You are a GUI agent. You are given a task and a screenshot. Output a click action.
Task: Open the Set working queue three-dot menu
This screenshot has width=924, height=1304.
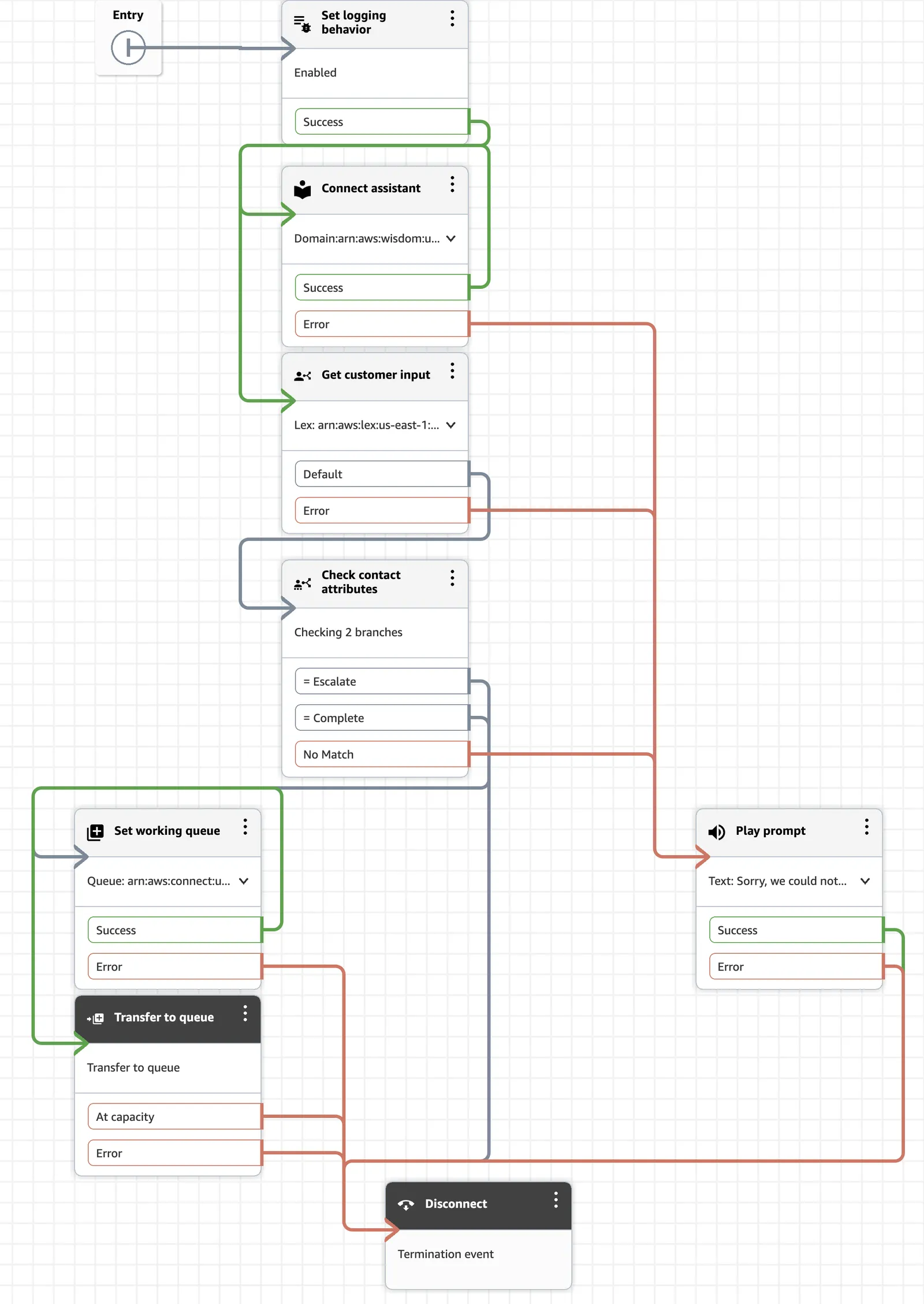(x=245, y=827)
